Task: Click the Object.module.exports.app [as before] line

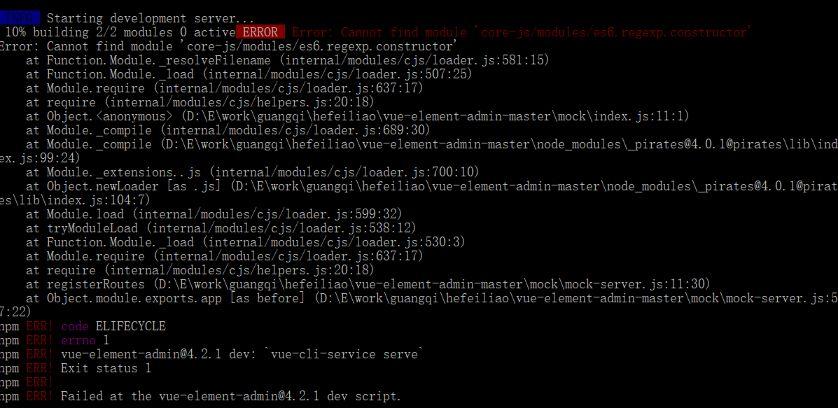Action: tap(432, 298)
